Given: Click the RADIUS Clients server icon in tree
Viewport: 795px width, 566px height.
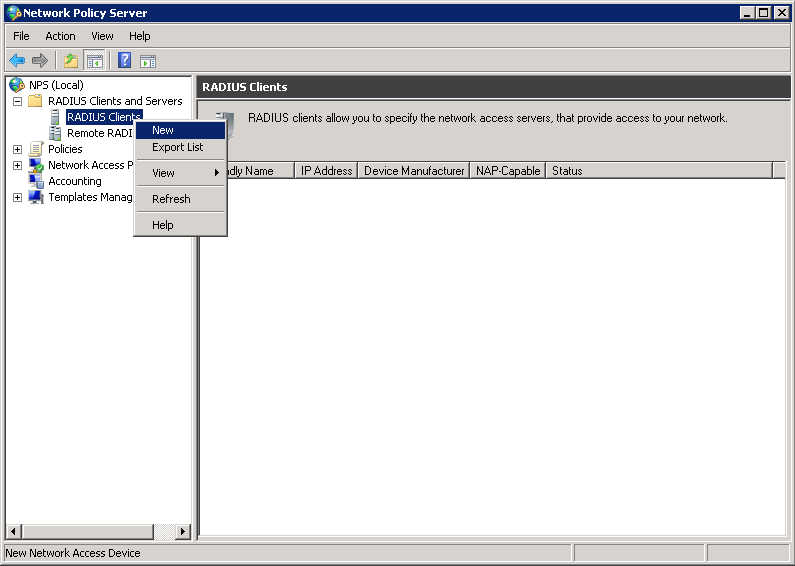Looking at the screenshot, I should (x=55, y=117).
